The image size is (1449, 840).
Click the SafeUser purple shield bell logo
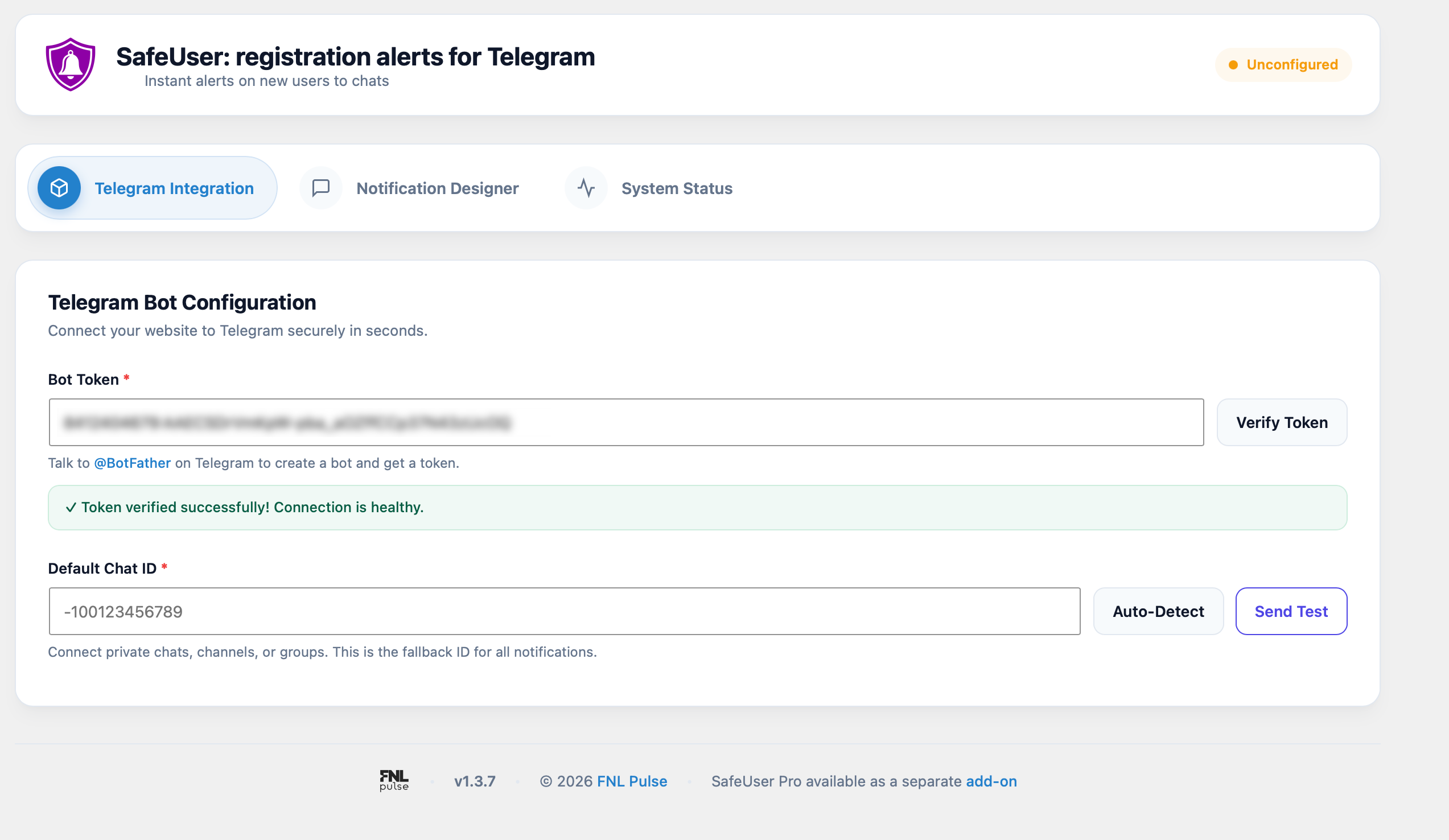[70, 64]
